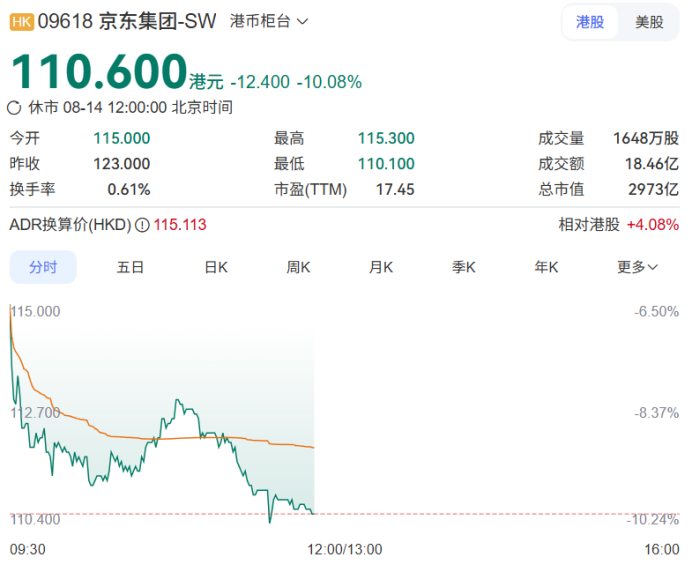Image resolution: width=692 pixels, height=572 pixels.
Task: Click the percentage change -10.08%
Action: (329, 82)
